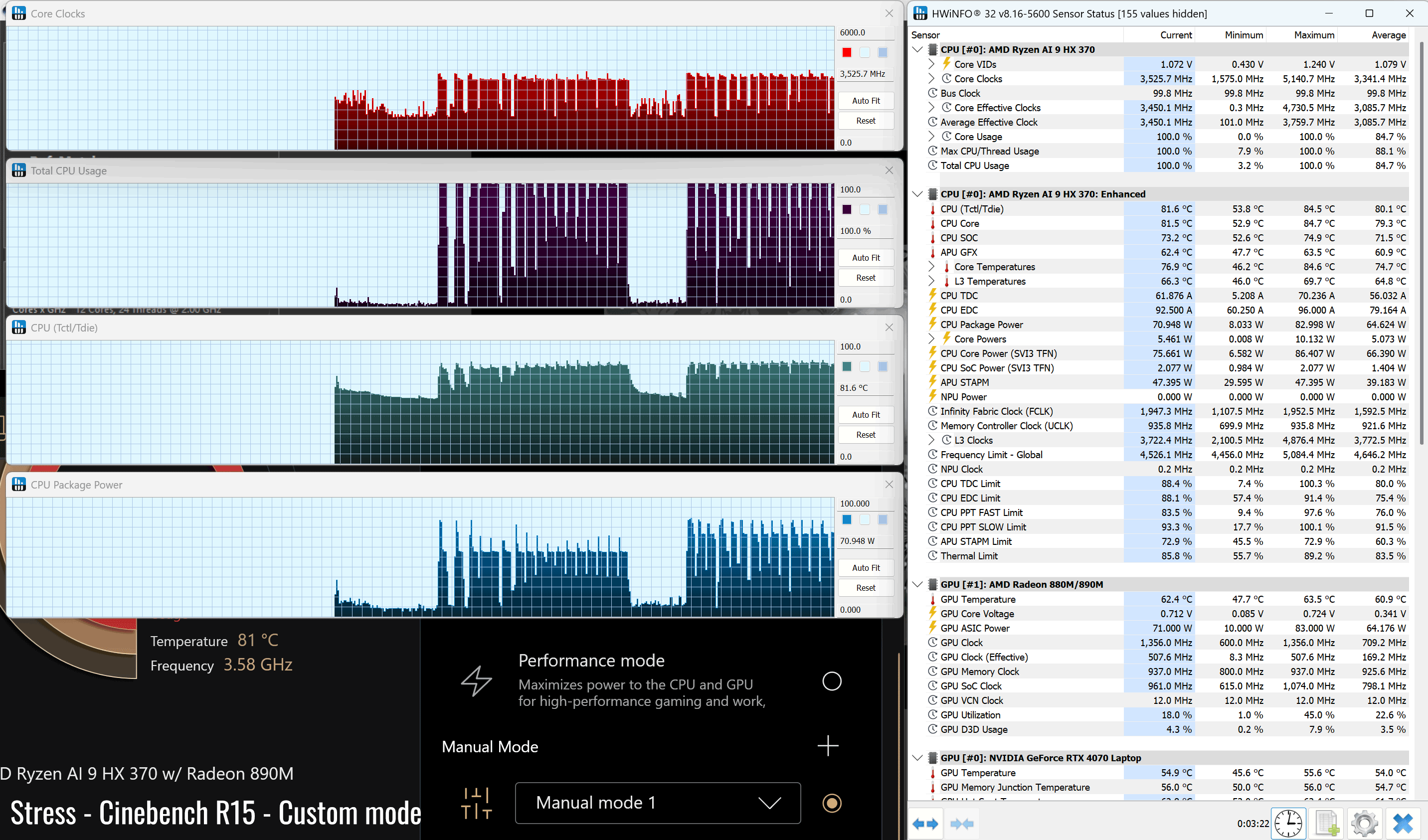The height and width of the screenshot is (840, 1428).
Task: Click the thermometer icon beside GPU Memory Junction Temperature
Action: (933, 787)
